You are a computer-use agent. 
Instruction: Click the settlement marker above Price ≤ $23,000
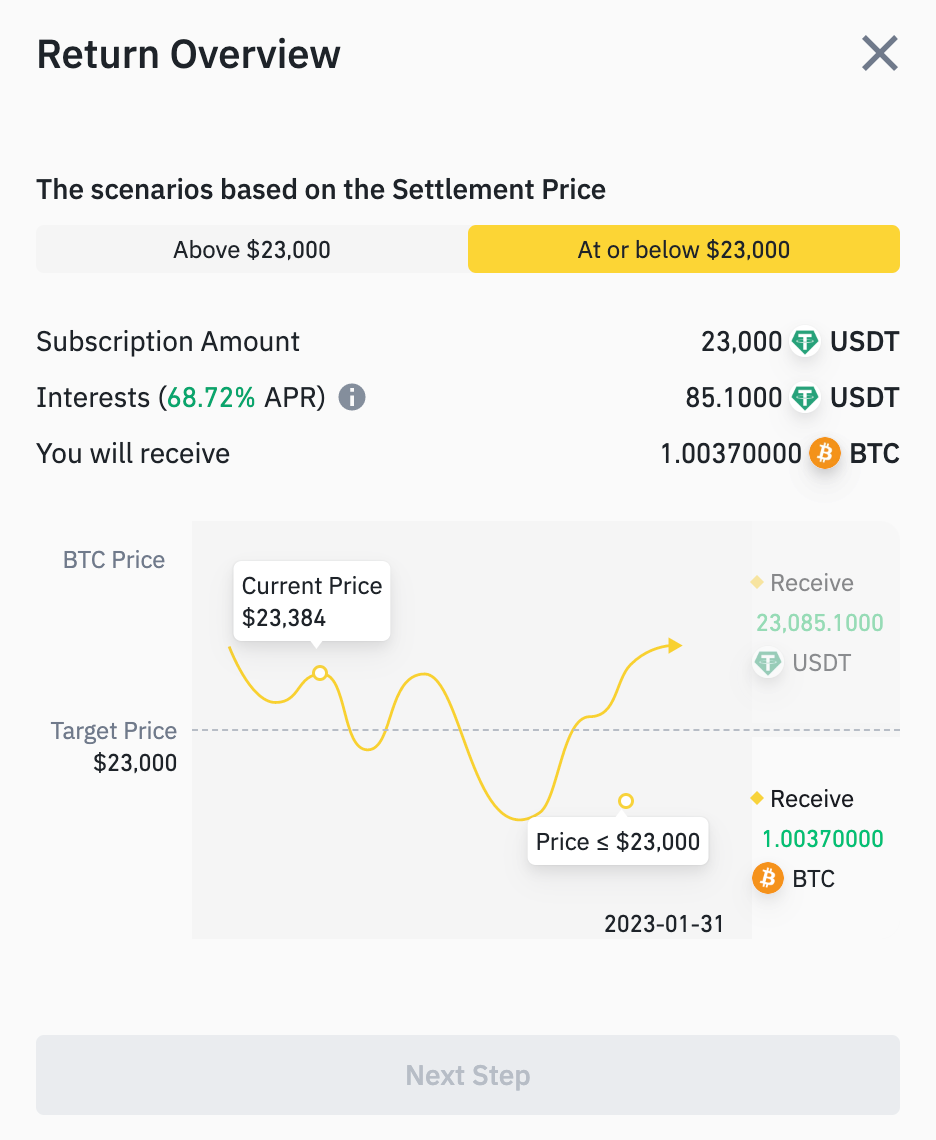click(x=625, y=801)
